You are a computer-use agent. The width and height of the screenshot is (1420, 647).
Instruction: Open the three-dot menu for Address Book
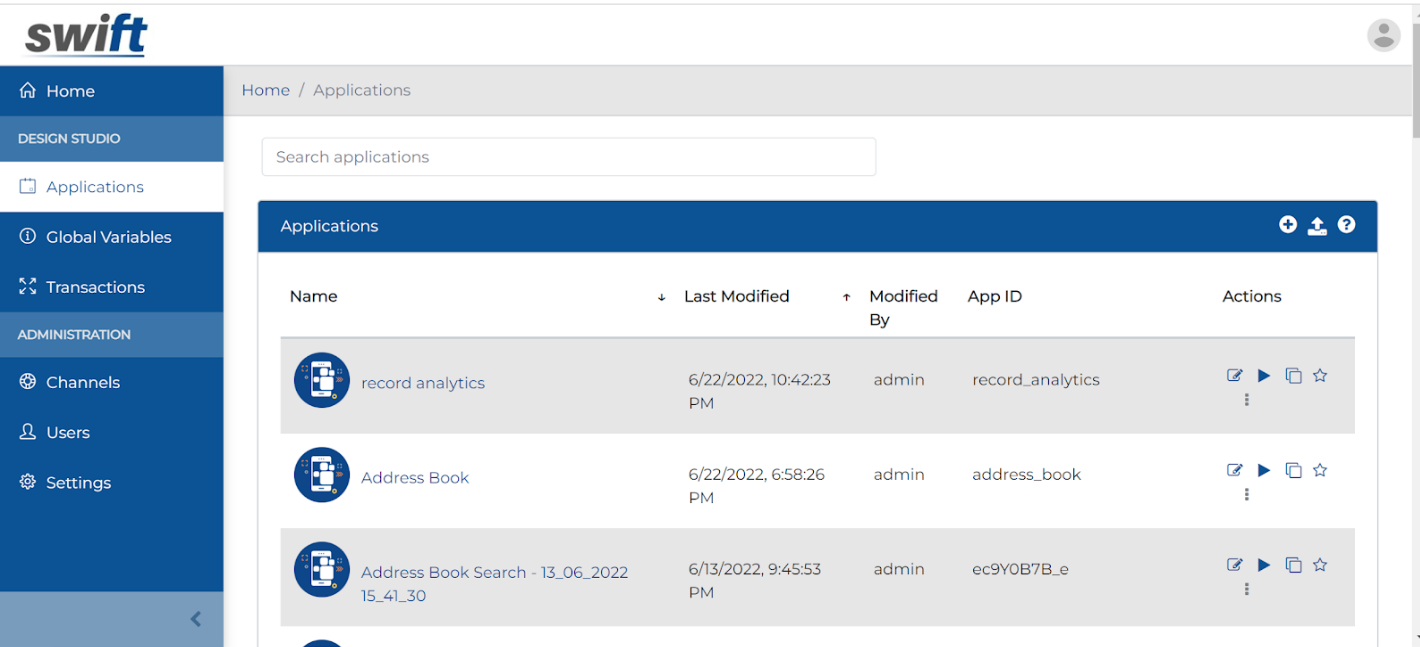[1246, 494]
